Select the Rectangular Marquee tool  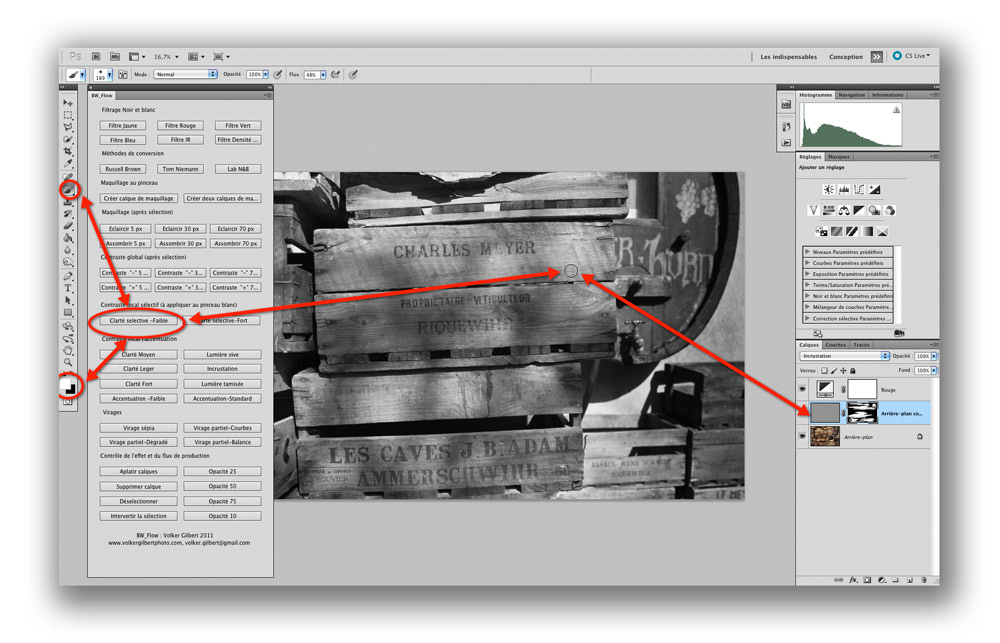pyautogui.click(x=68, y=115)
